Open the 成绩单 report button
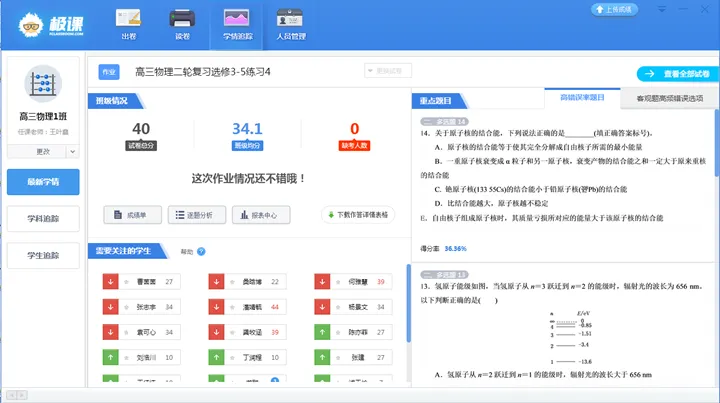720x403 pixels. 133,215
